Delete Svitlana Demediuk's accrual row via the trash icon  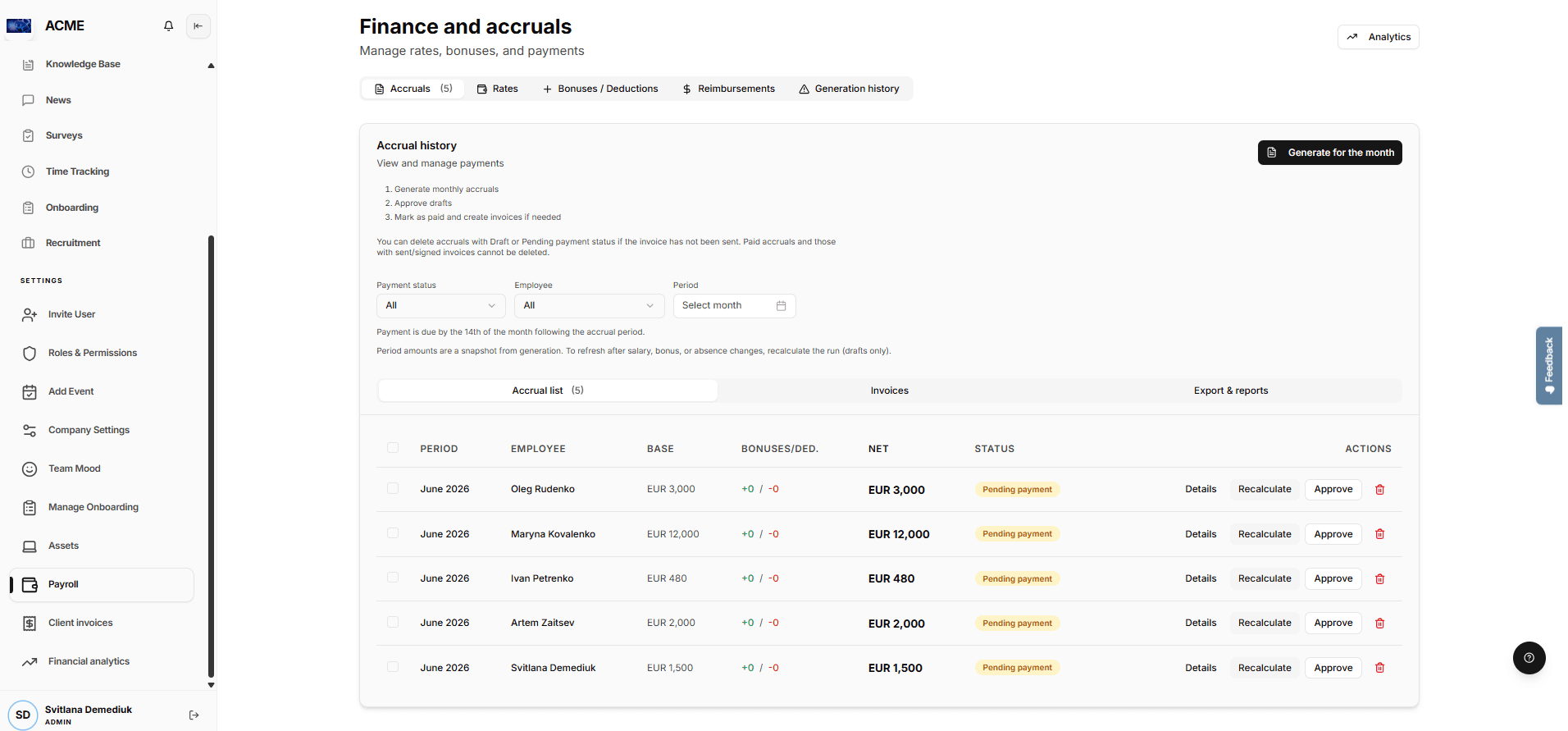1379,668
